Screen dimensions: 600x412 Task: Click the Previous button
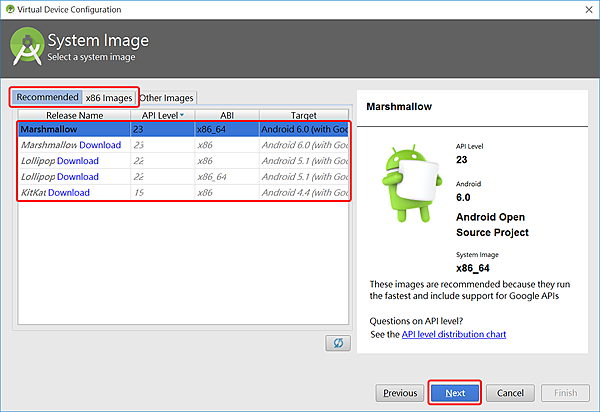400,393
